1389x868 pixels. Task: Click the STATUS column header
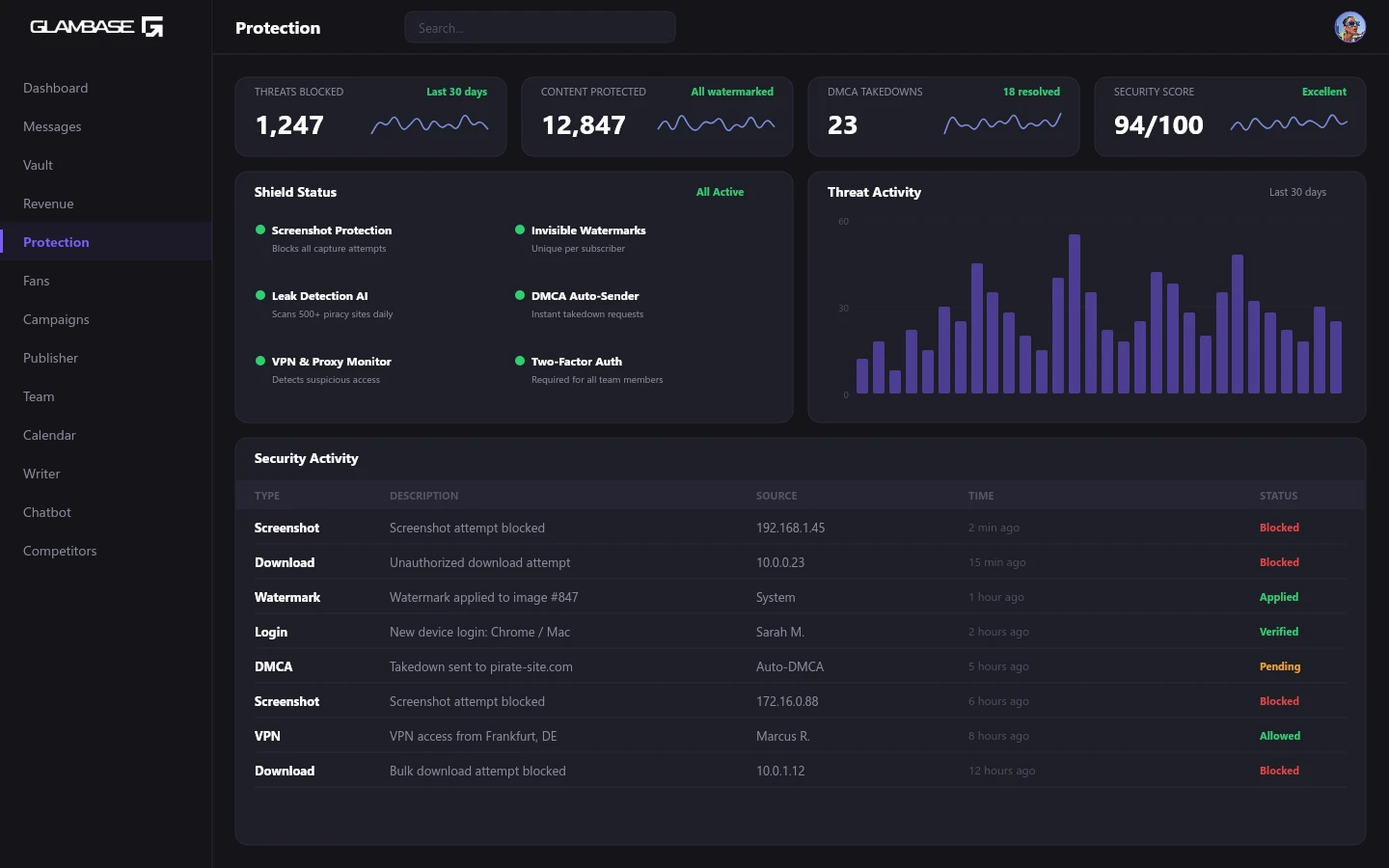coord(1278,496)
